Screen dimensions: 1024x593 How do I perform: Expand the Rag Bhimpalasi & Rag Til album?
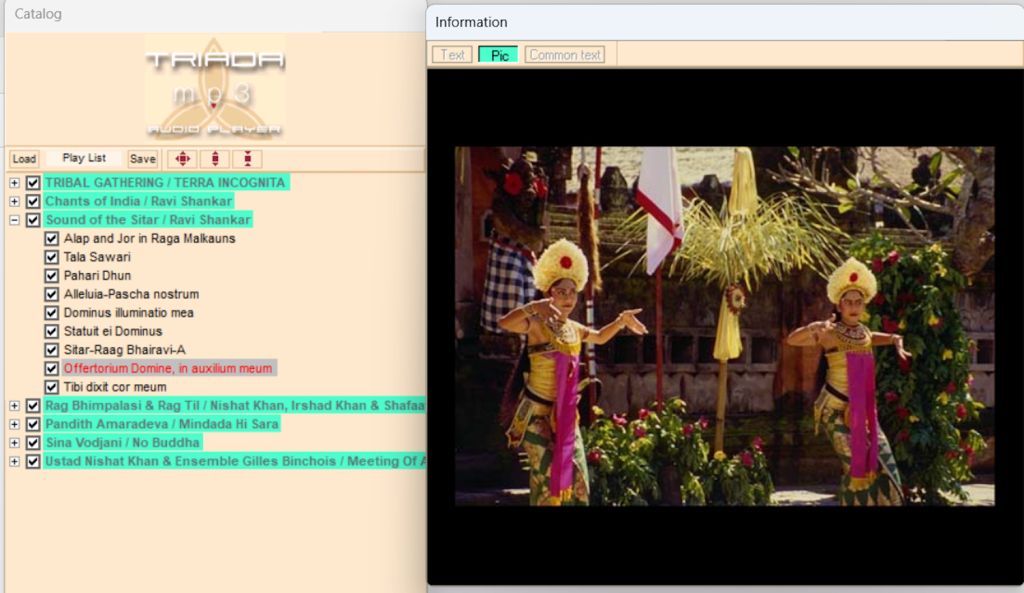14,406
